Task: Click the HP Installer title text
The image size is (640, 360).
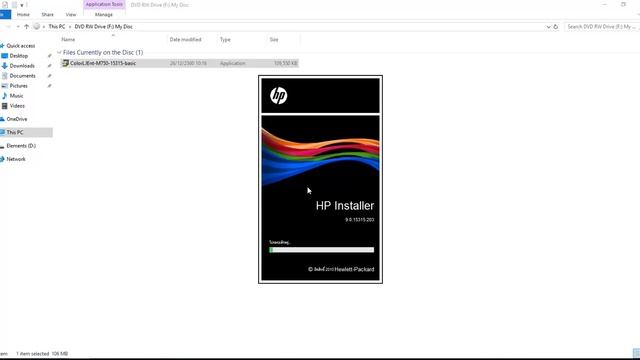Action: point(344,206)
